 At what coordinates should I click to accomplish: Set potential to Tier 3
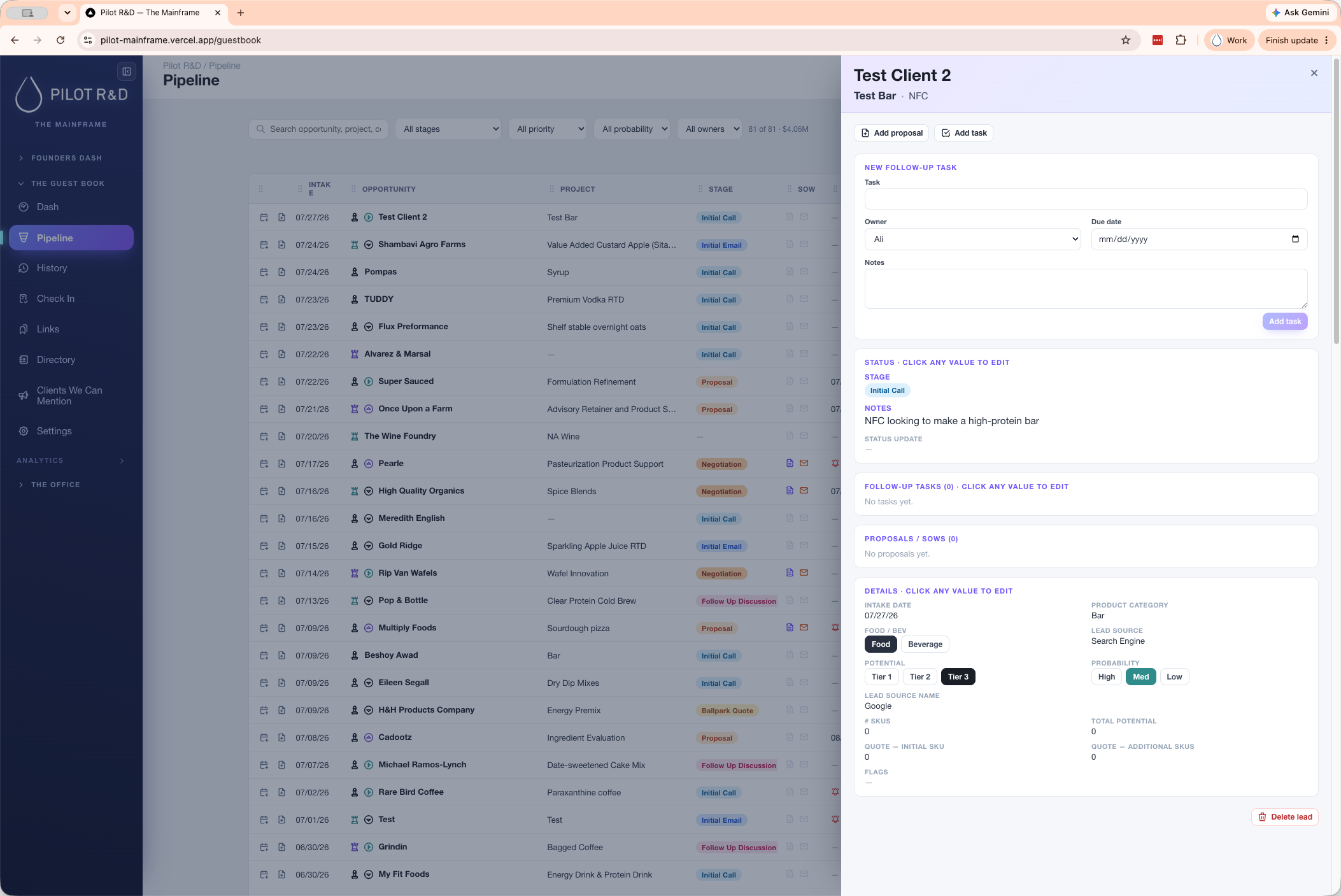point(958,677)
